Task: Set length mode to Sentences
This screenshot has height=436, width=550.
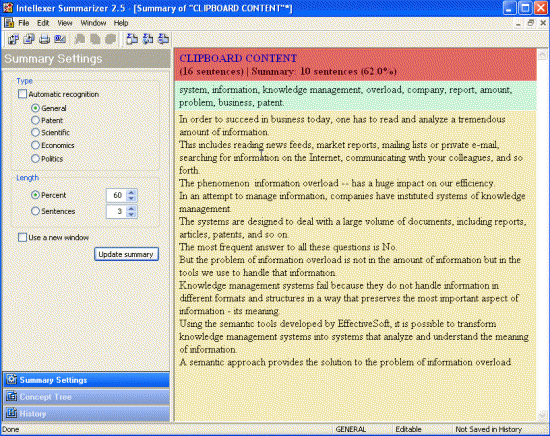Action: [35, 211]
